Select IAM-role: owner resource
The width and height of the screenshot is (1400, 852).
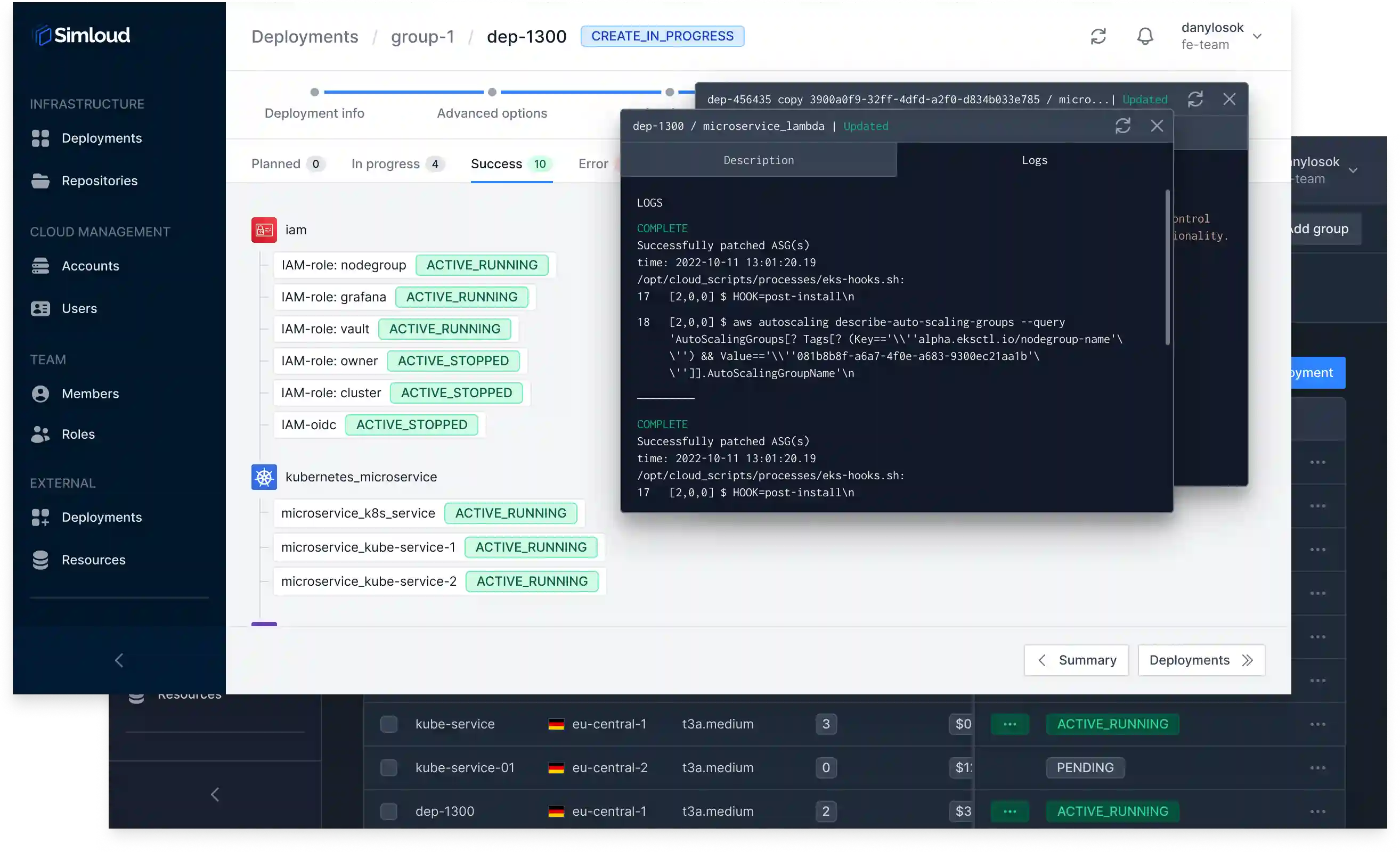[x=400, y=360]
